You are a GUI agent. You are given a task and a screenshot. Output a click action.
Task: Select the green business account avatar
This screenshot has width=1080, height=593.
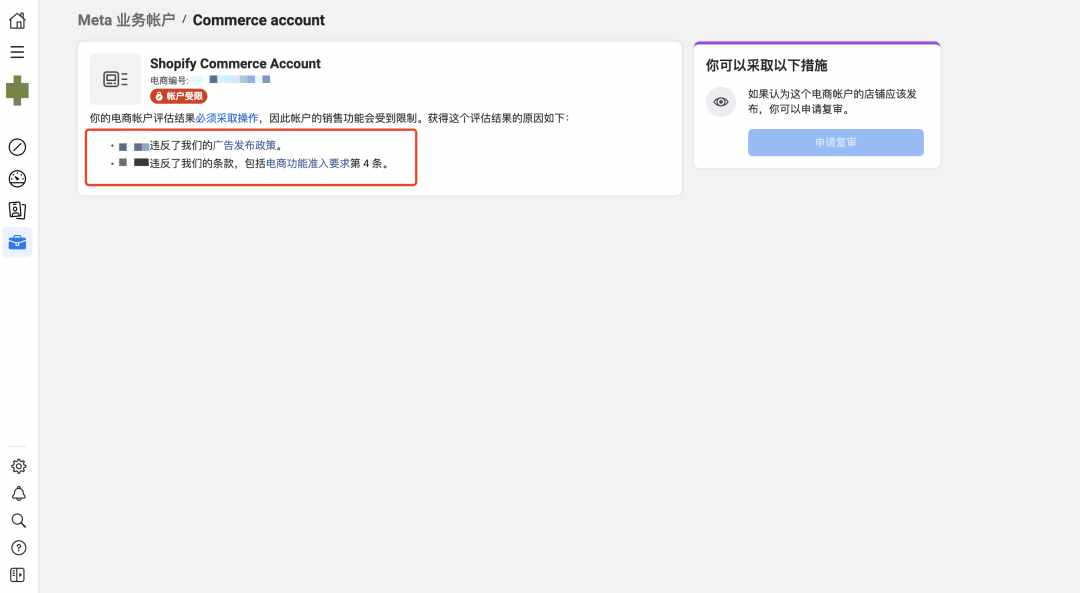pos(17,90)
